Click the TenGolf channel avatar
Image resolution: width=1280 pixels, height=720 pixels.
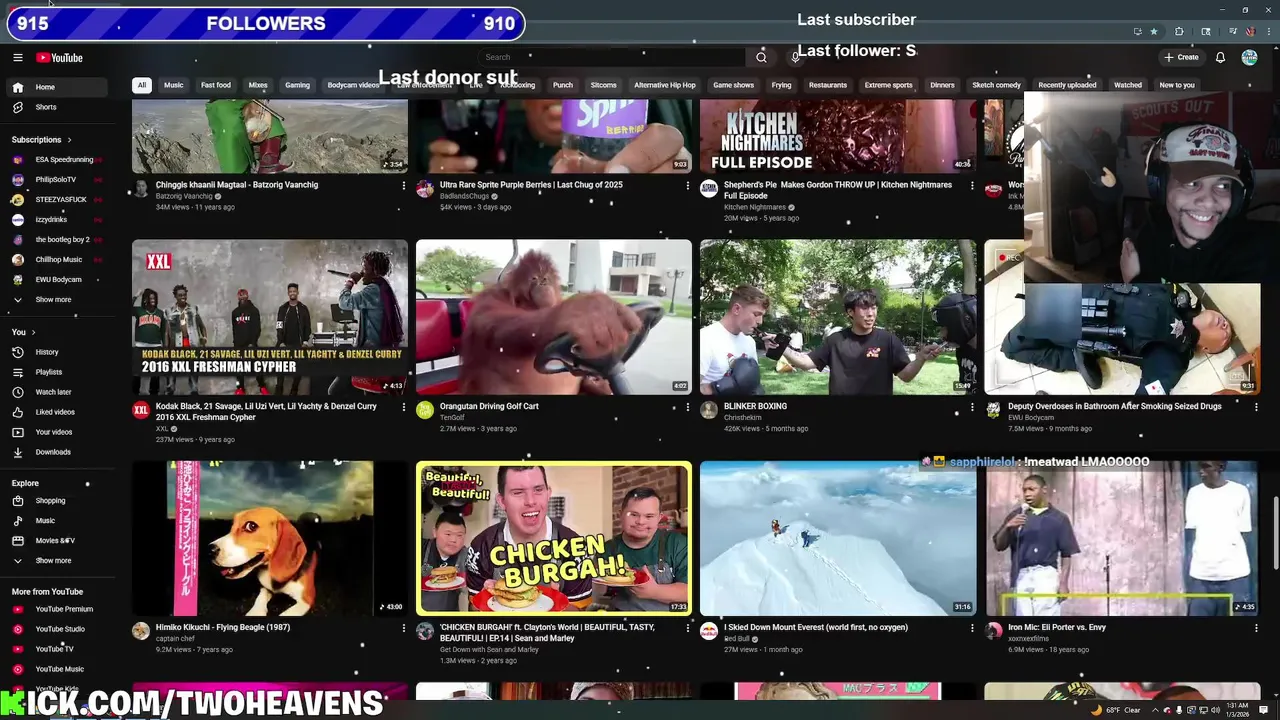425,410
